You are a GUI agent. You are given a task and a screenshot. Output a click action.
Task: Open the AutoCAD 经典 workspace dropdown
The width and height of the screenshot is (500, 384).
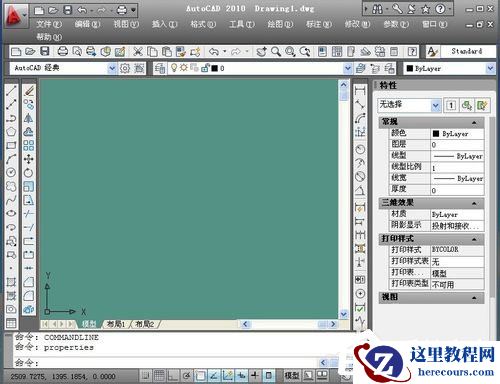[112, 68]
